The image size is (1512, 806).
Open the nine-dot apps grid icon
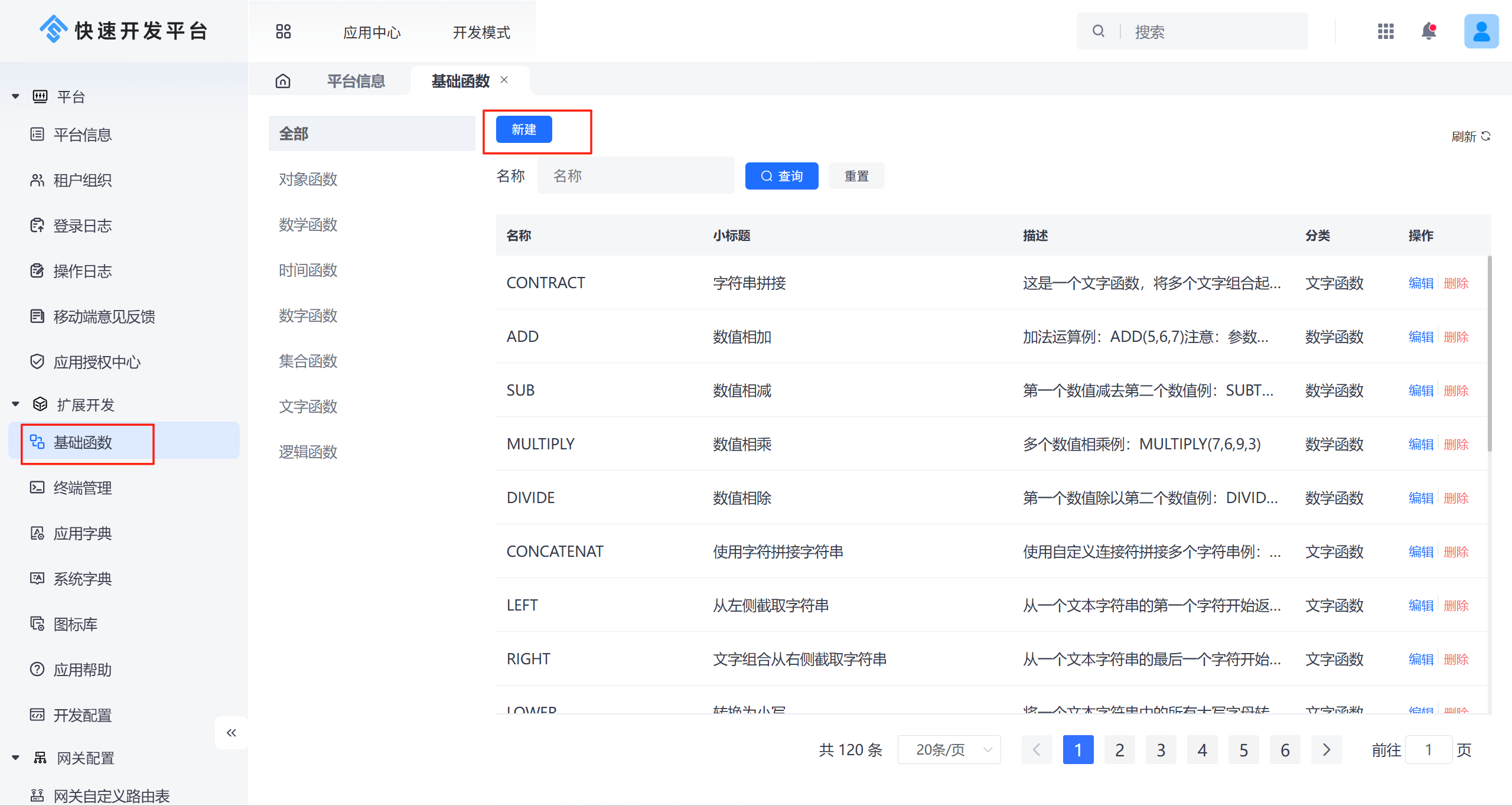tap(1386, 31)
